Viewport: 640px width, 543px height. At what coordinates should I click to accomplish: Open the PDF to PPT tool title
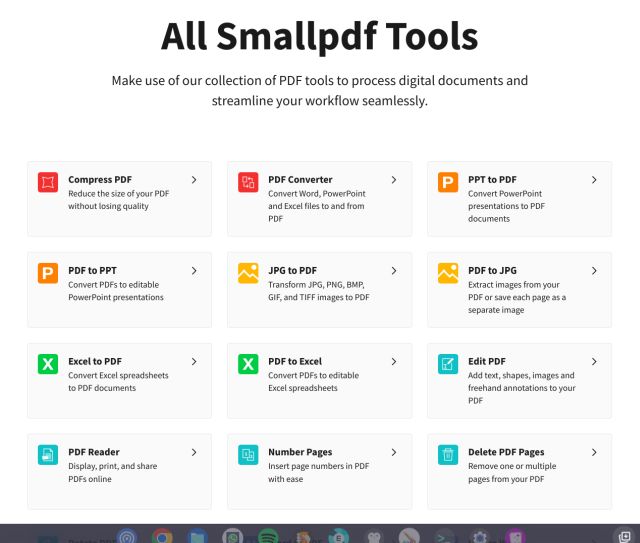[x=92, y=271]
